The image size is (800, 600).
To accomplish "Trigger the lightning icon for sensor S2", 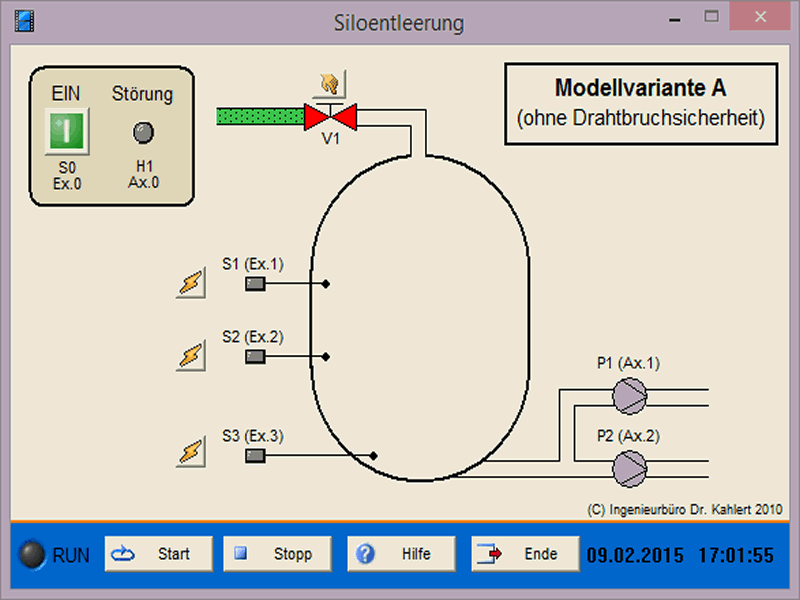I will [192, 355].
